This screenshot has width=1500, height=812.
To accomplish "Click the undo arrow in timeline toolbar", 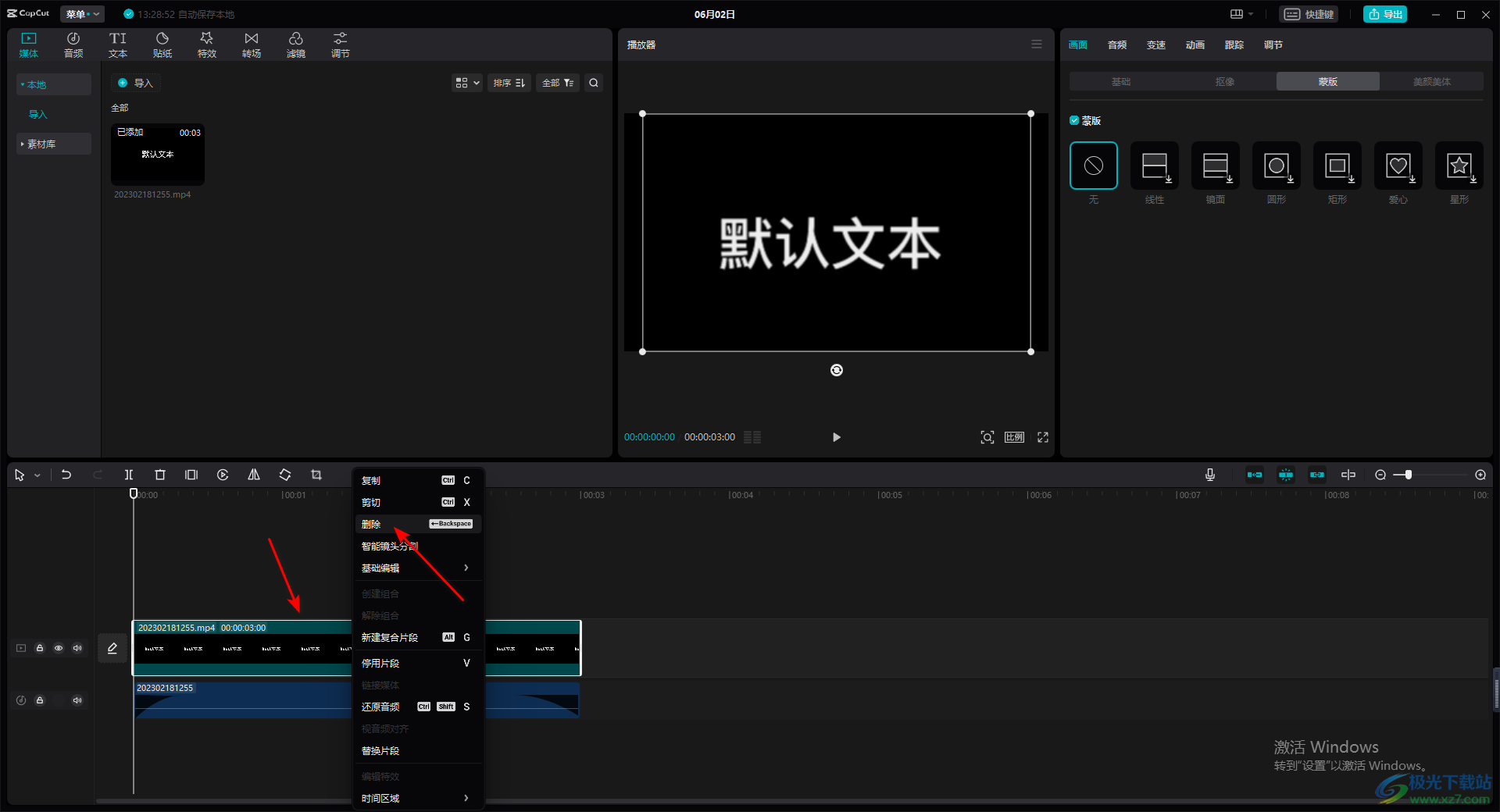I will [x=66, y=475].
